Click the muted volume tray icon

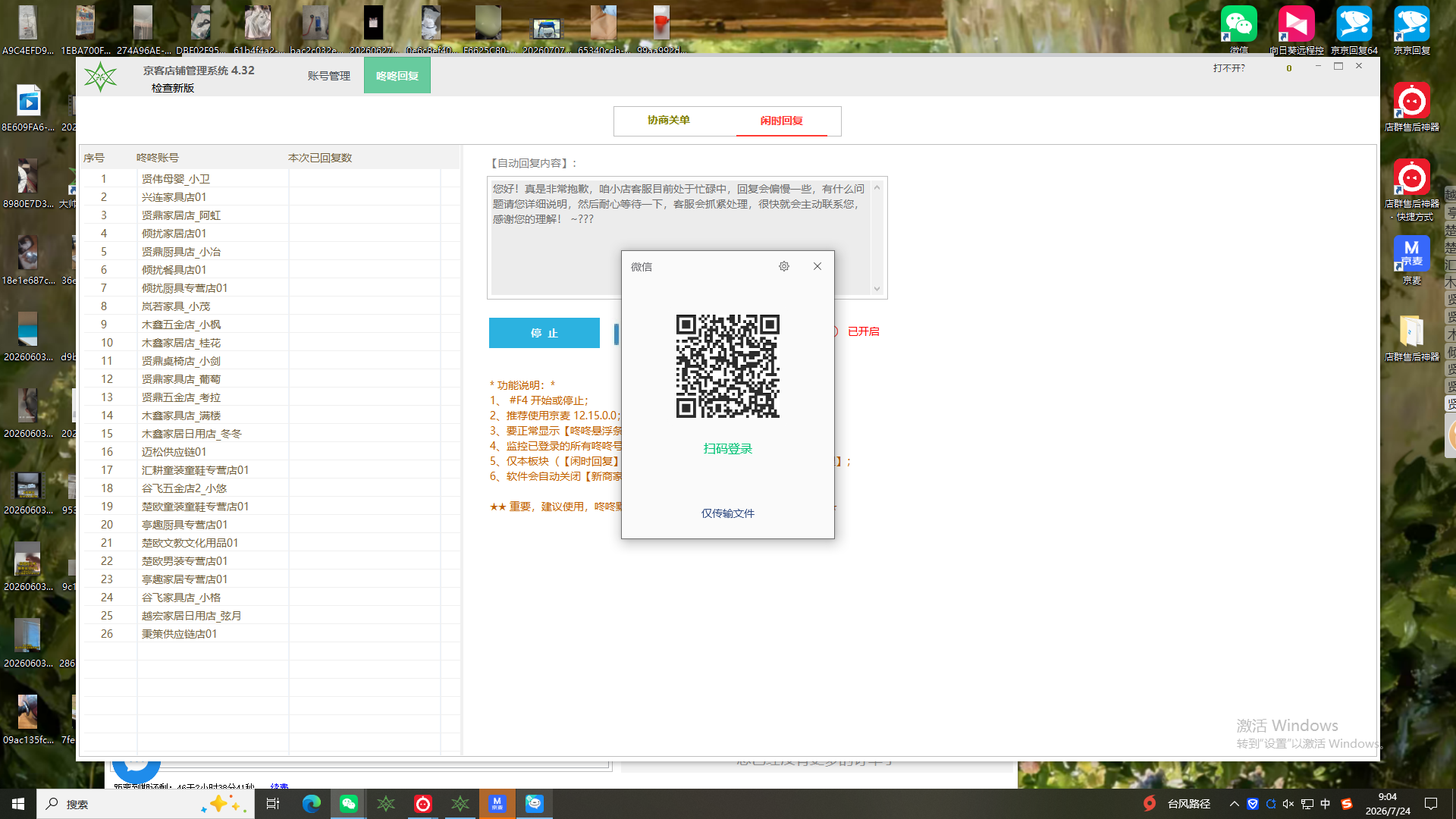1288,804
